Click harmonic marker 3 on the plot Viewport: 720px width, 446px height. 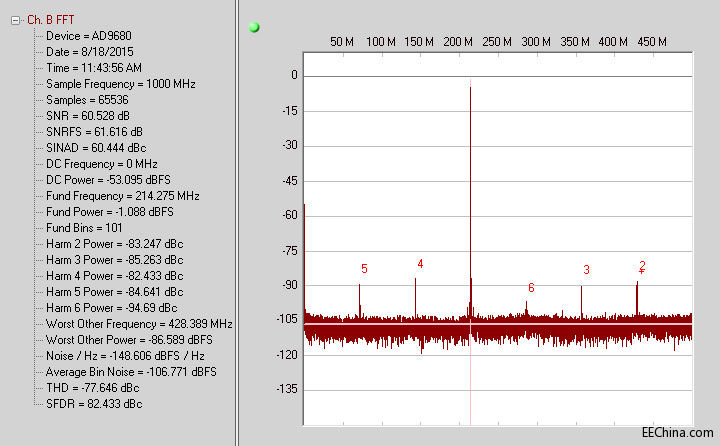(586, 270)
